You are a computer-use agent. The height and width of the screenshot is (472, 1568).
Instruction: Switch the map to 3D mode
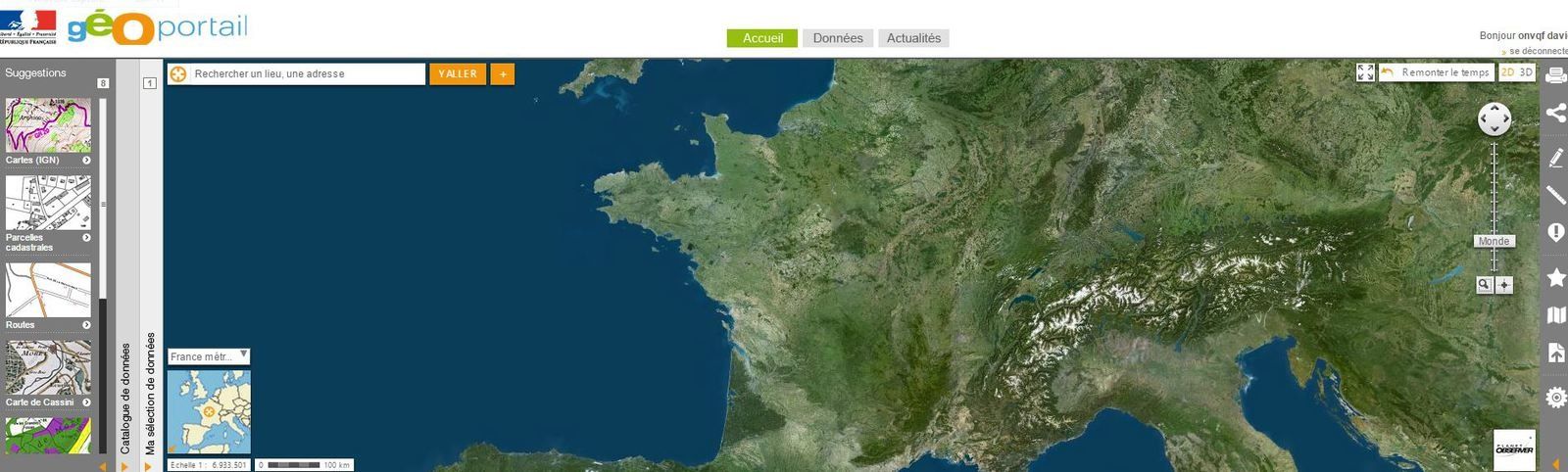[1526, 72]
